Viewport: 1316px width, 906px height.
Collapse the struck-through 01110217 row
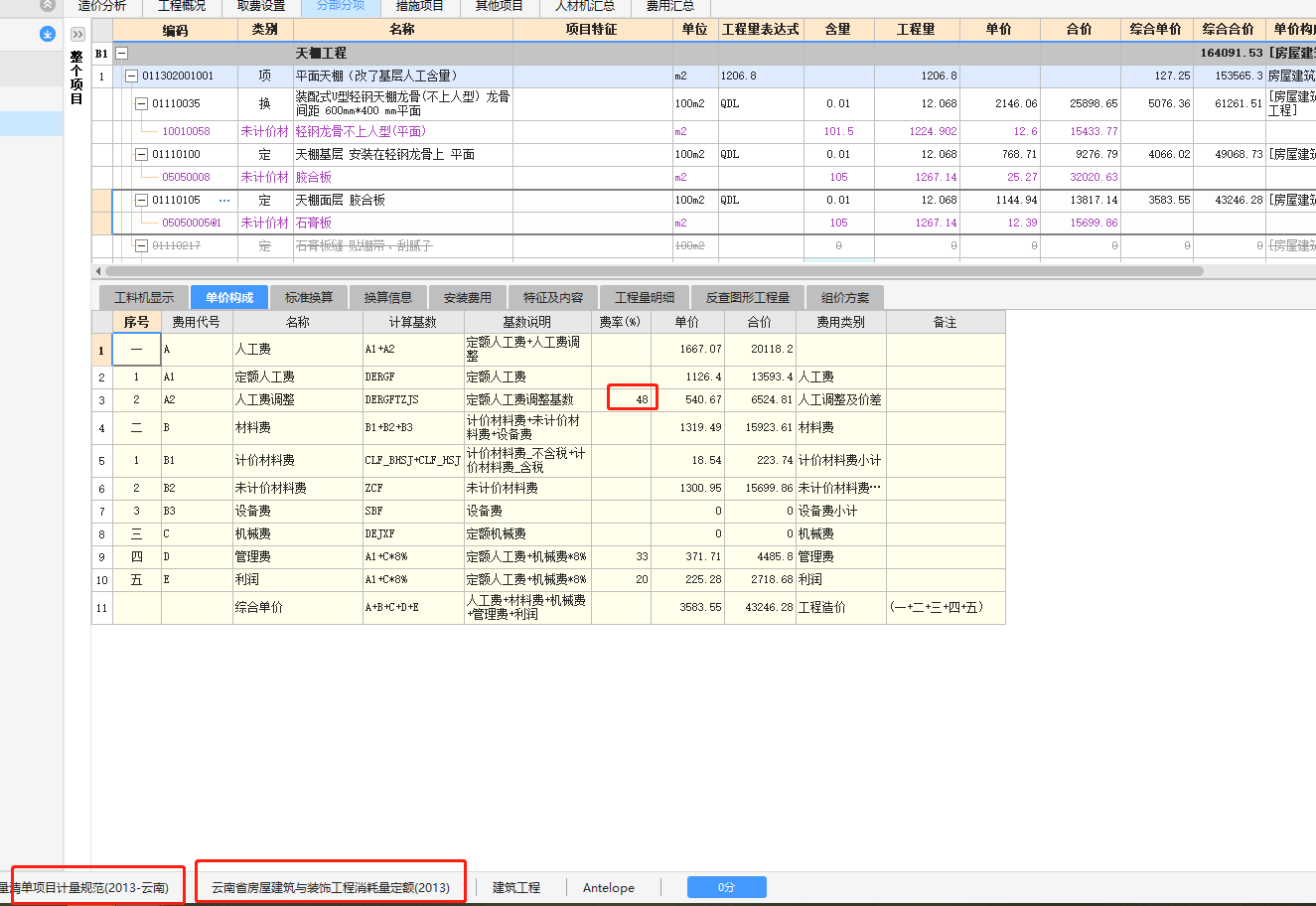coord(141,245)
